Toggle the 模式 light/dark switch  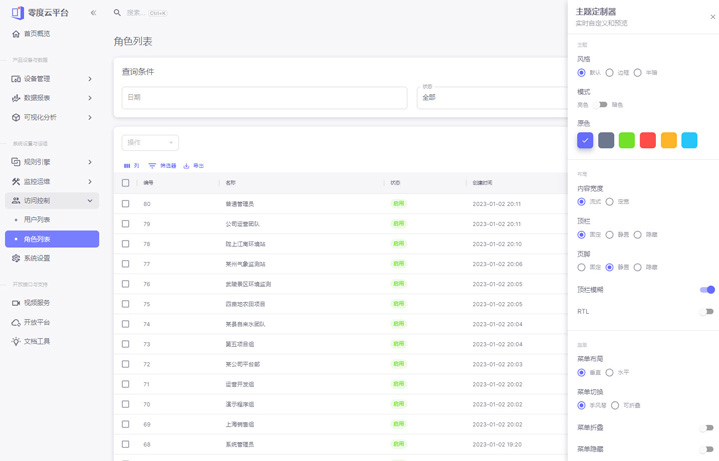(600, 105)
